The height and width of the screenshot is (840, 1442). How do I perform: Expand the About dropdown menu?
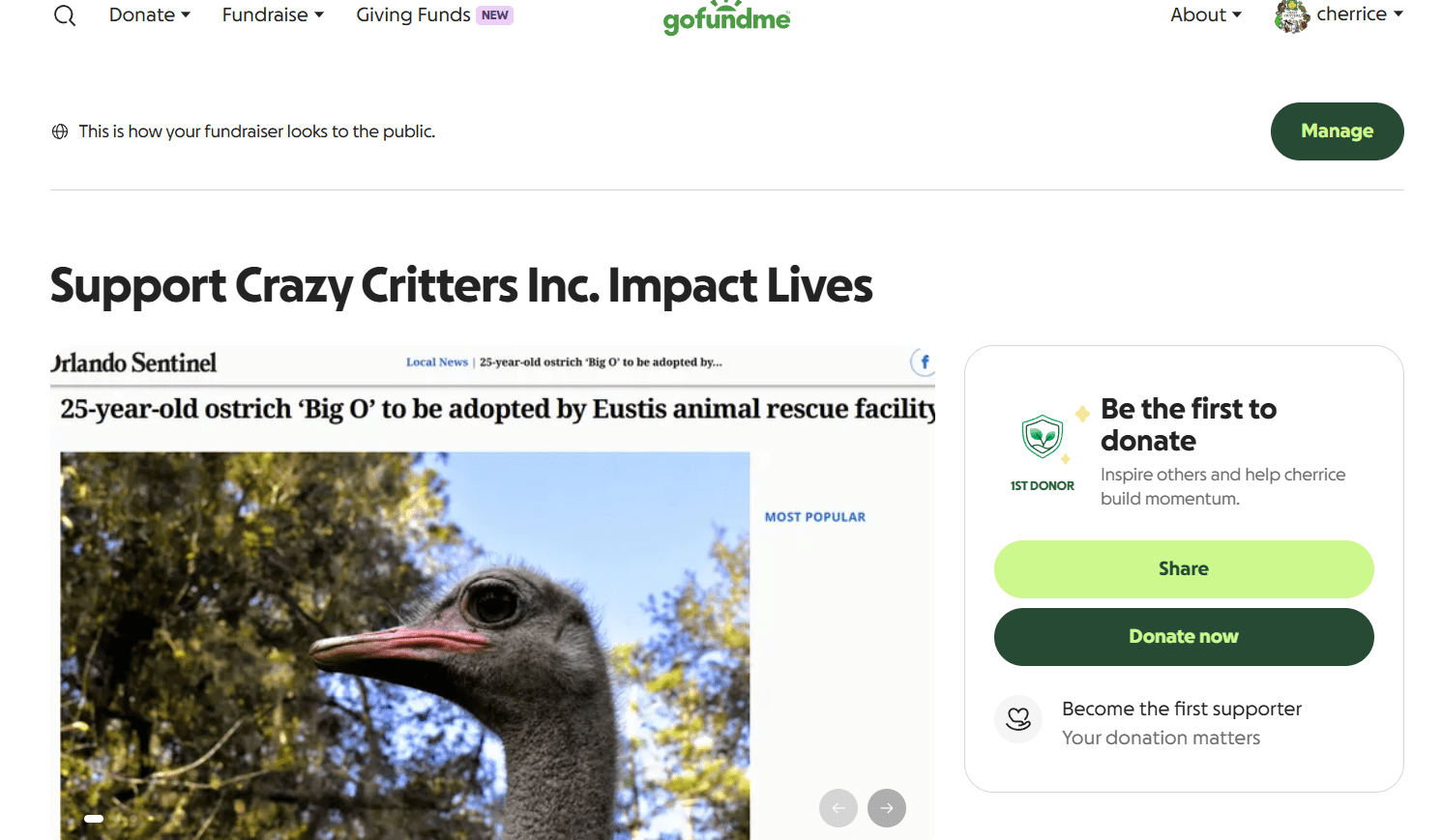click(1205, 15)
